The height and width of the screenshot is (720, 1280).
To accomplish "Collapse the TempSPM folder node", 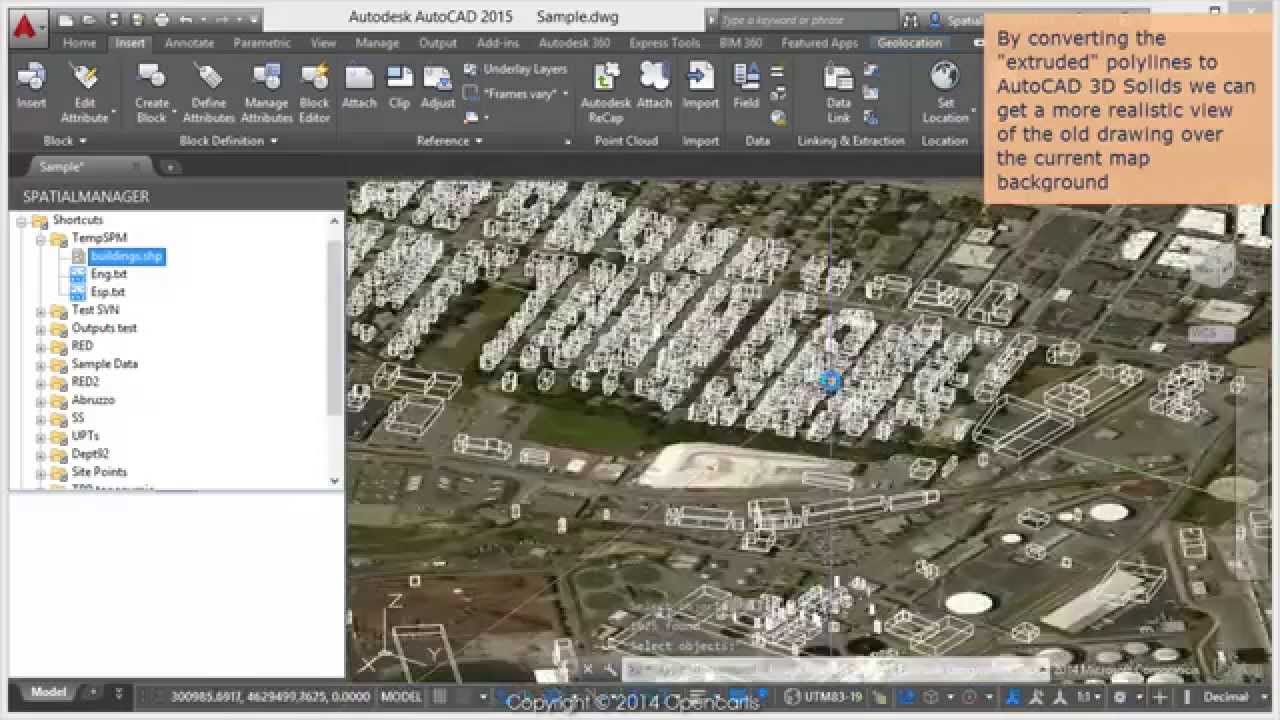I will click(41, 238).
